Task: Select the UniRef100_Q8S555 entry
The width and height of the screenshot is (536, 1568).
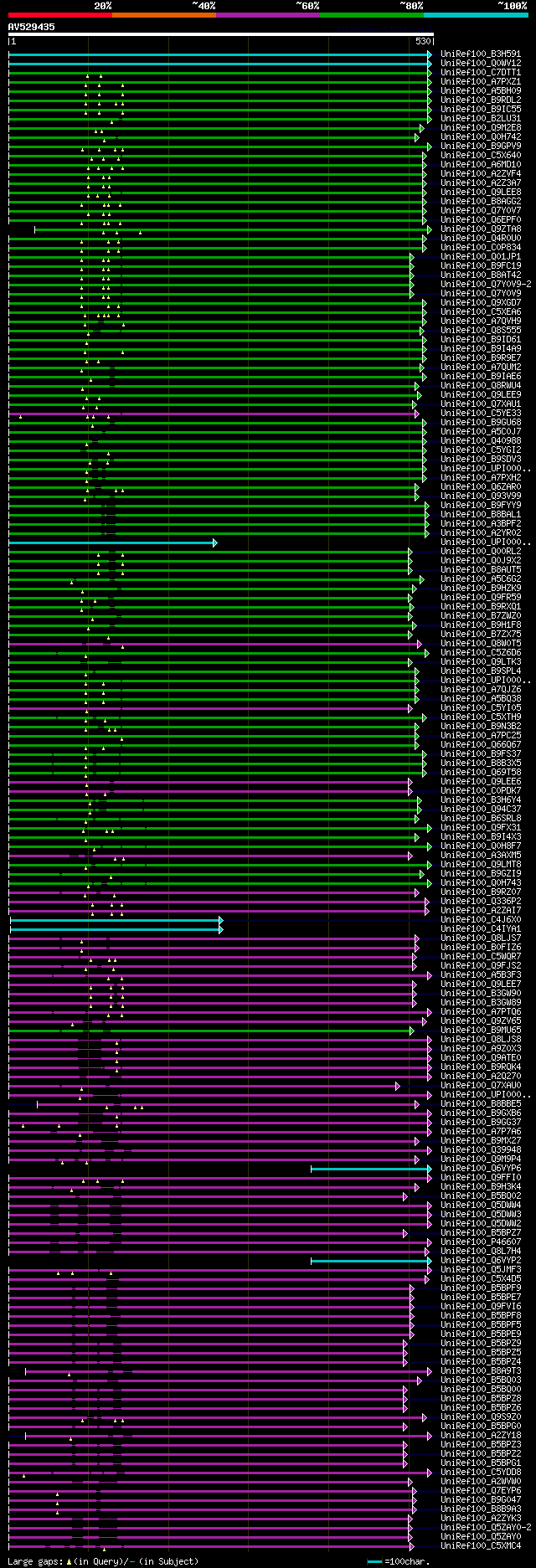Action: (x=481, y=331)
